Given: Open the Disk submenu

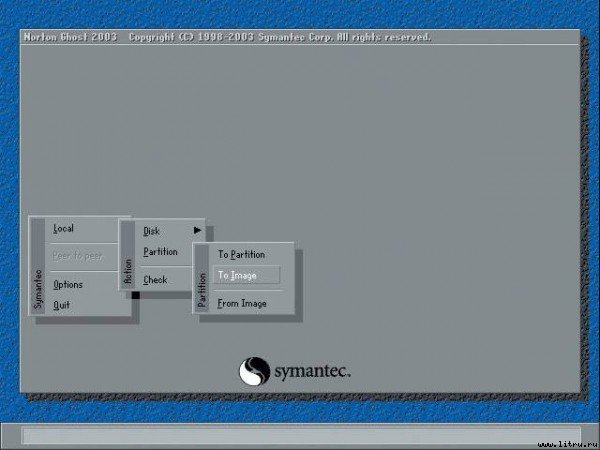Looking at the screenshot, I should pos(152,231).
